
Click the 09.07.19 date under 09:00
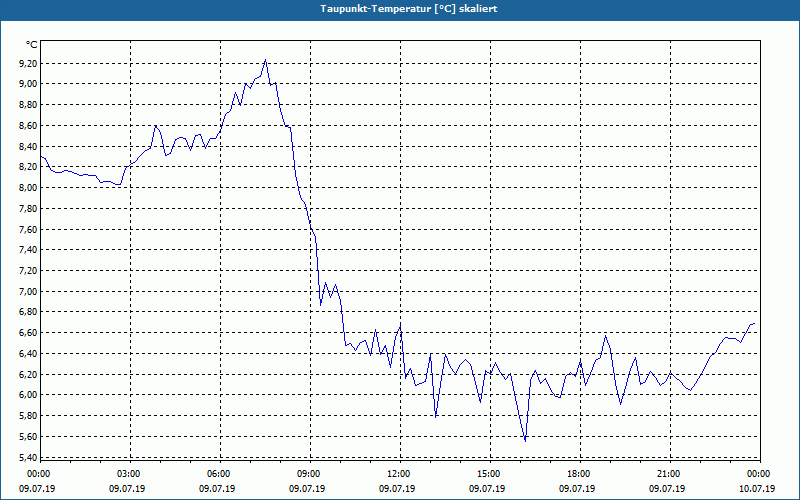[307, 489]
